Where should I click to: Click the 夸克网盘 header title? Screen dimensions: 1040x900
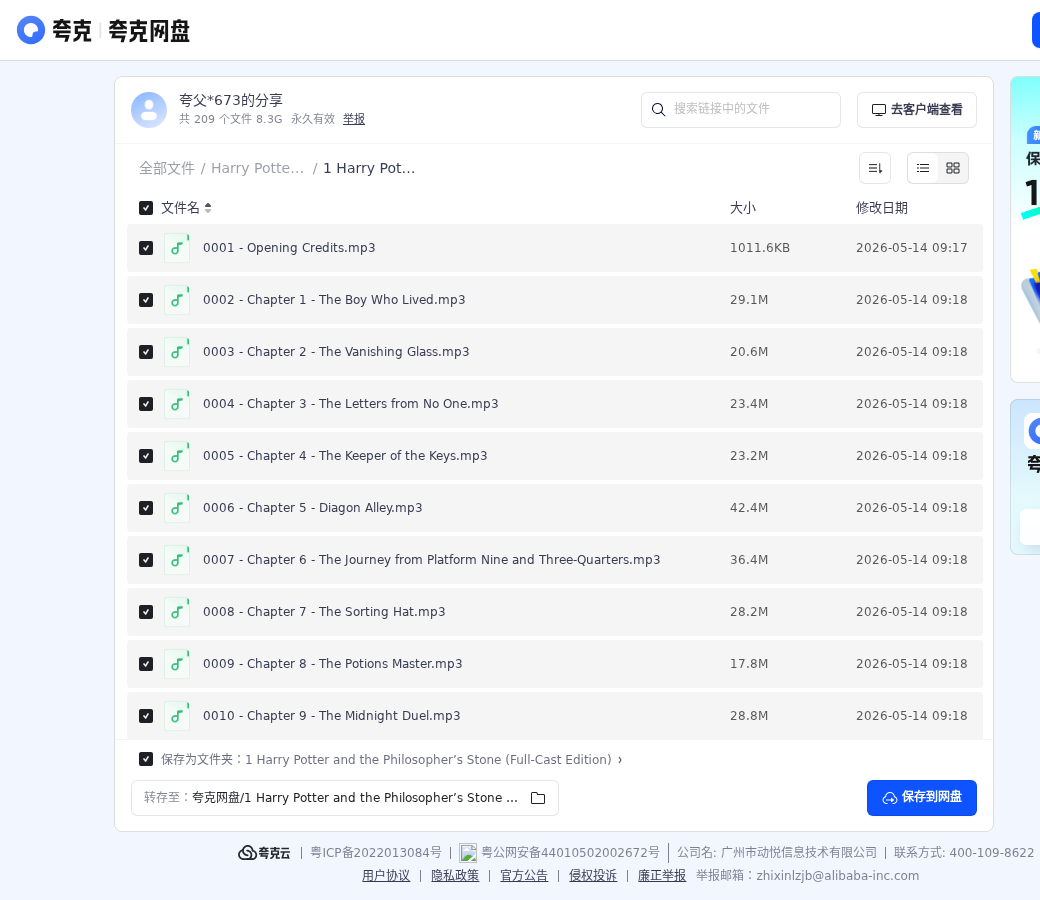pyautogui.click(x=149, y=31)
